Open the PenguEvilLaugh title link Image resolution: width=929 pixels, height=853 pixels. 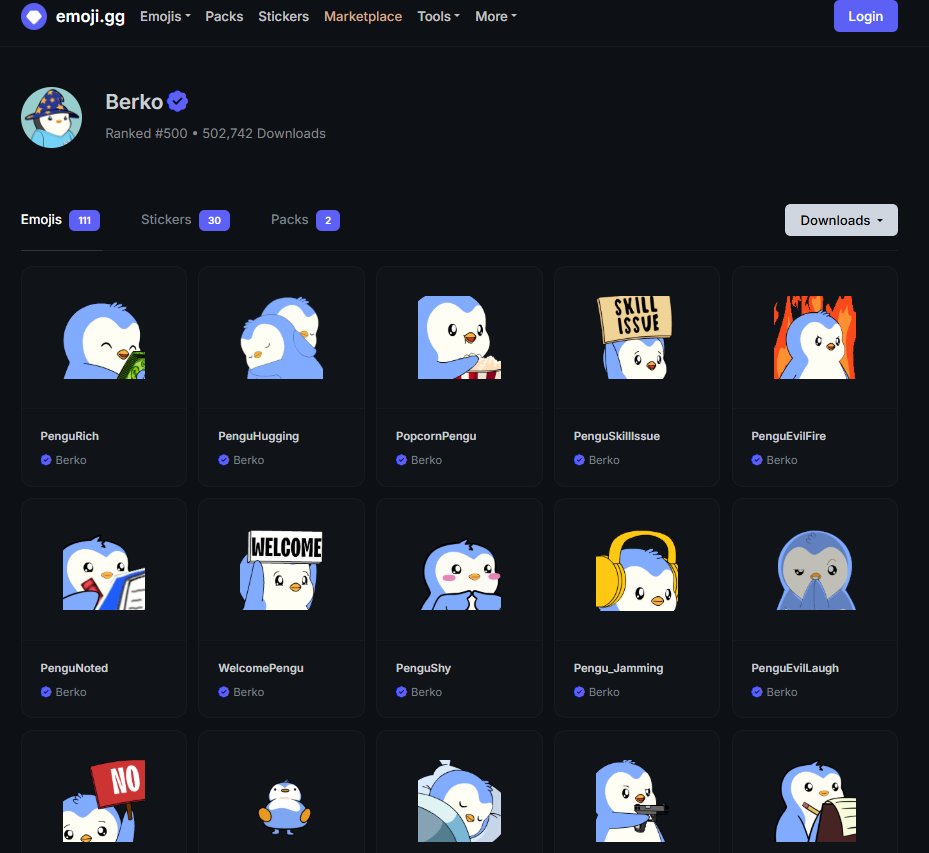pos(795,668)
